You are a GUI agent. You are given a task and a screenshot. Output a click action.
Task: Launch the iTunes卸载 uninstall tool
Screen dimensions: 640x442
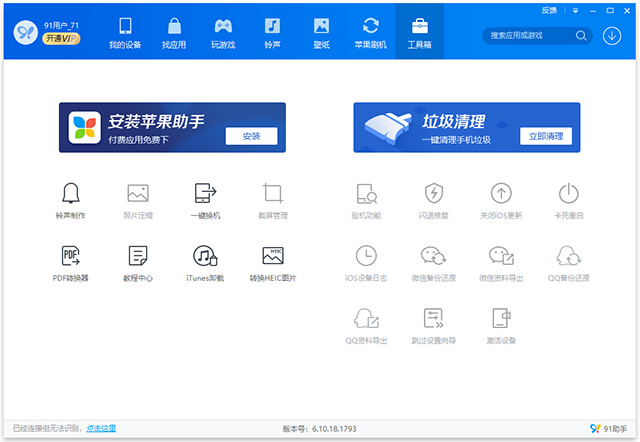point(205,263)
